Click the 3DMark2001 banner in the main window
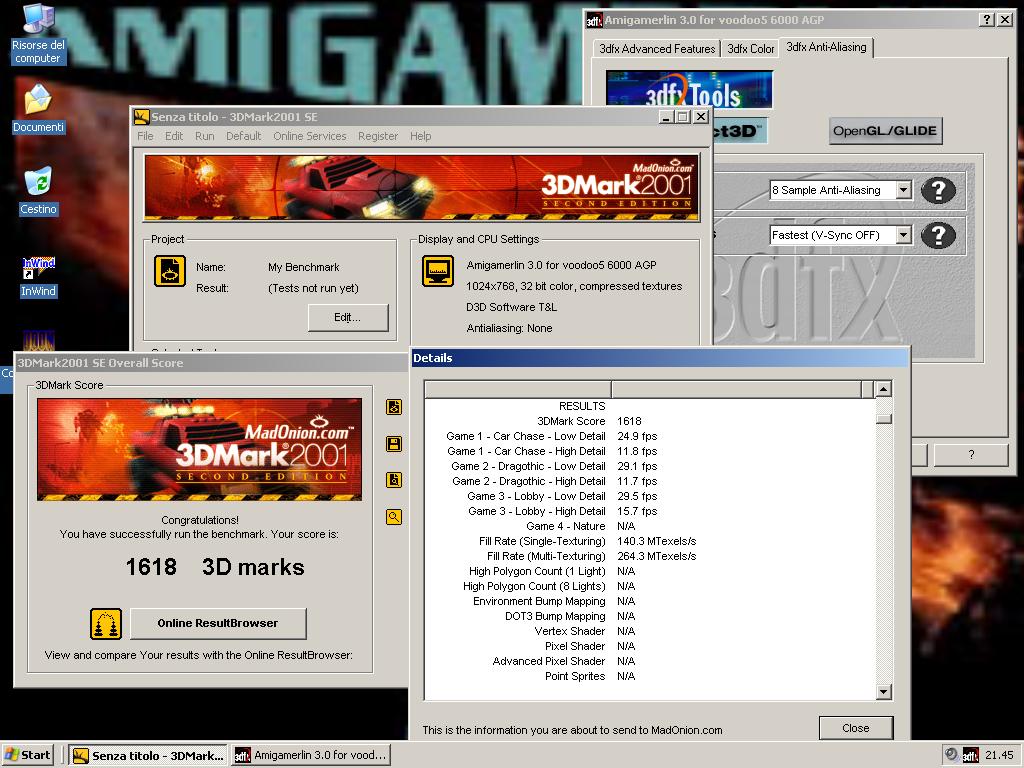 click(421, 187)
